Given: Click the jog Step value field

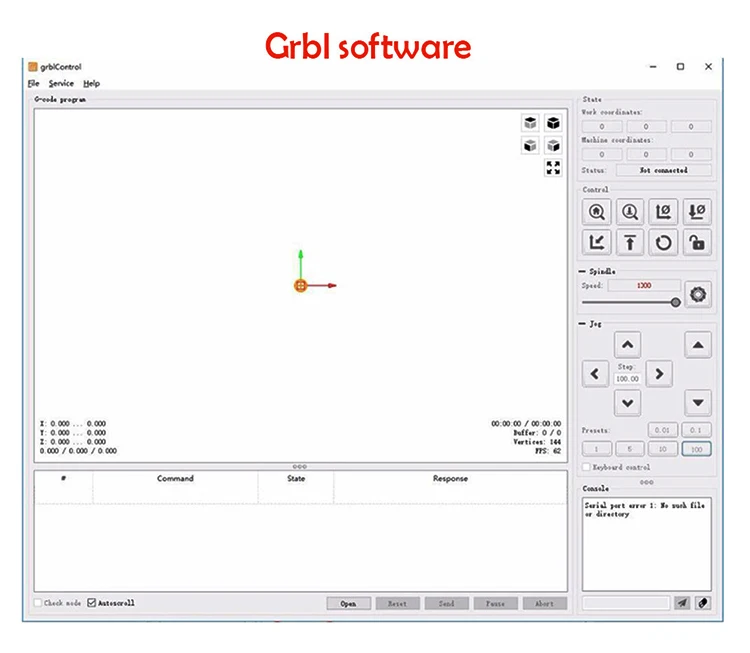Looking at the screenshot, I should click(x=627, y=379).
